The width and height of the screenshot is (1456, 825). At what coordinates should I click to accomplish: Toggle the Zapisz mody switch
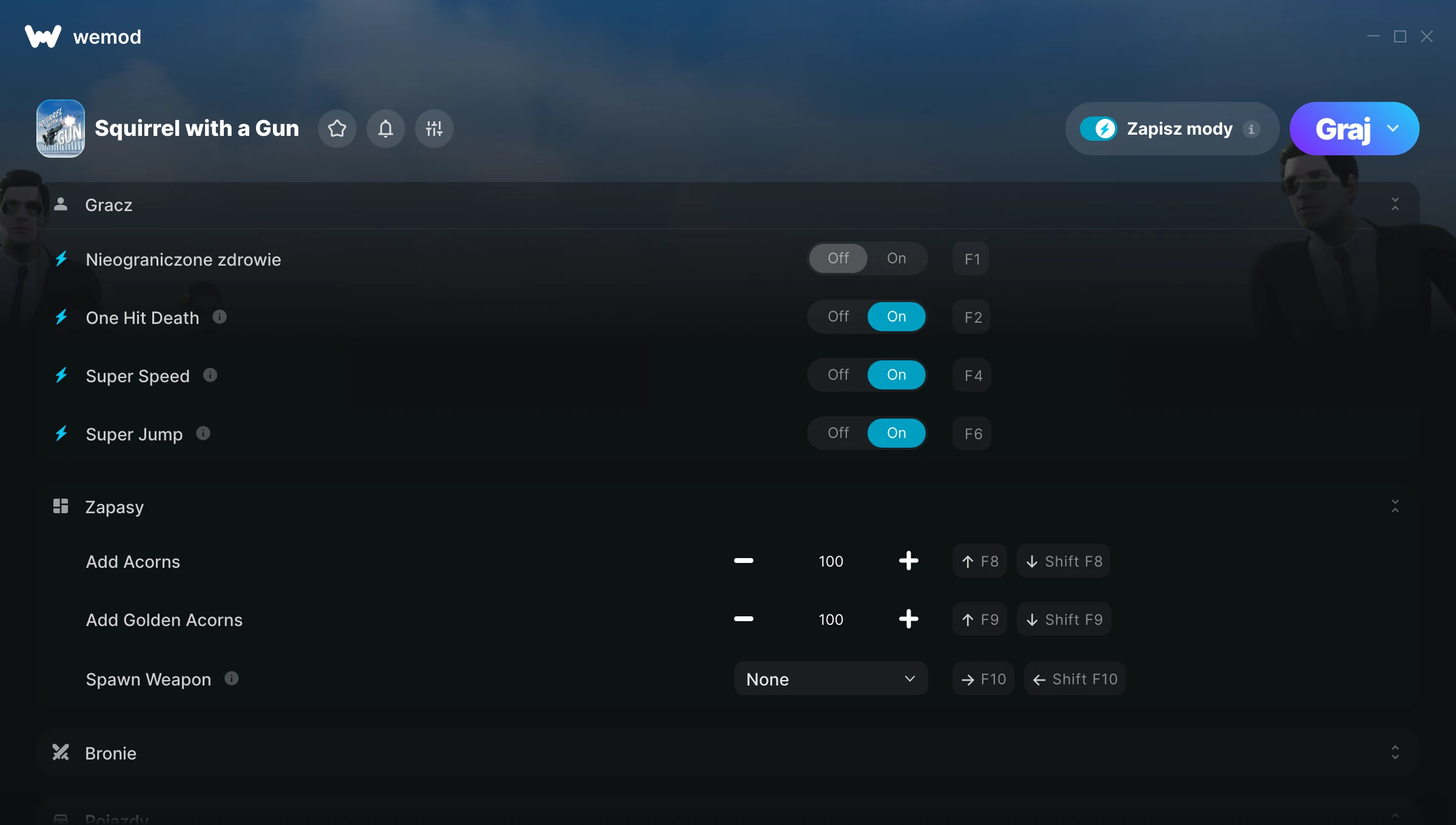coord(1098,129)
